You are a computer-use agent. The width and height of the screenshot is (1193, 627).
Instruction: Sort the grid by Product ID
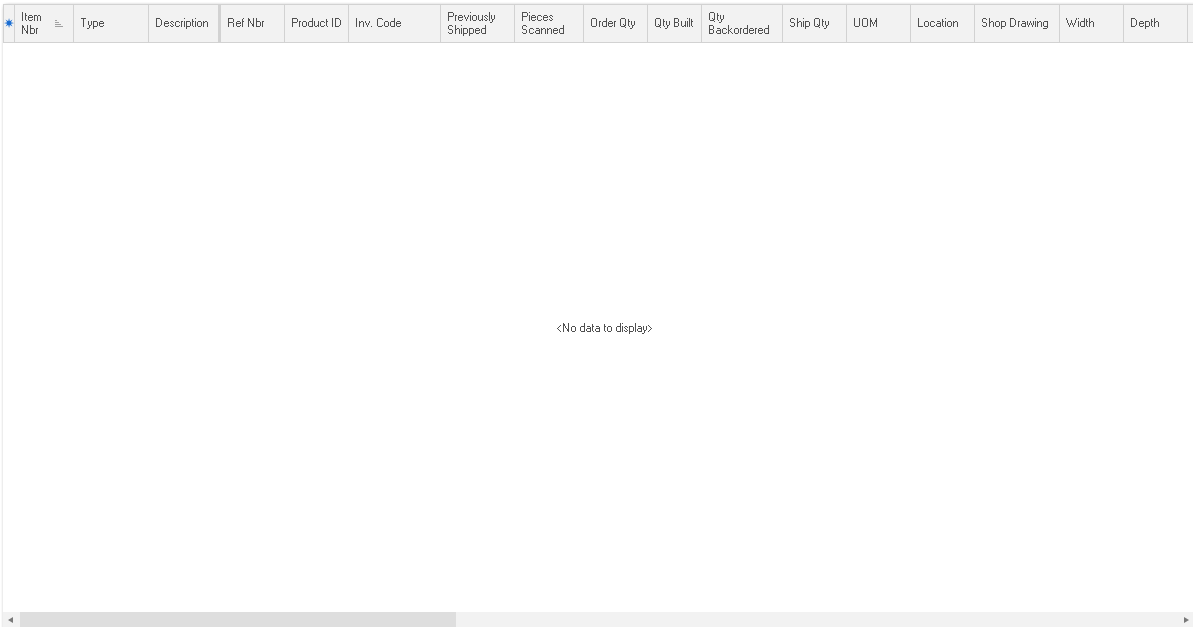(x=316, y=23)
